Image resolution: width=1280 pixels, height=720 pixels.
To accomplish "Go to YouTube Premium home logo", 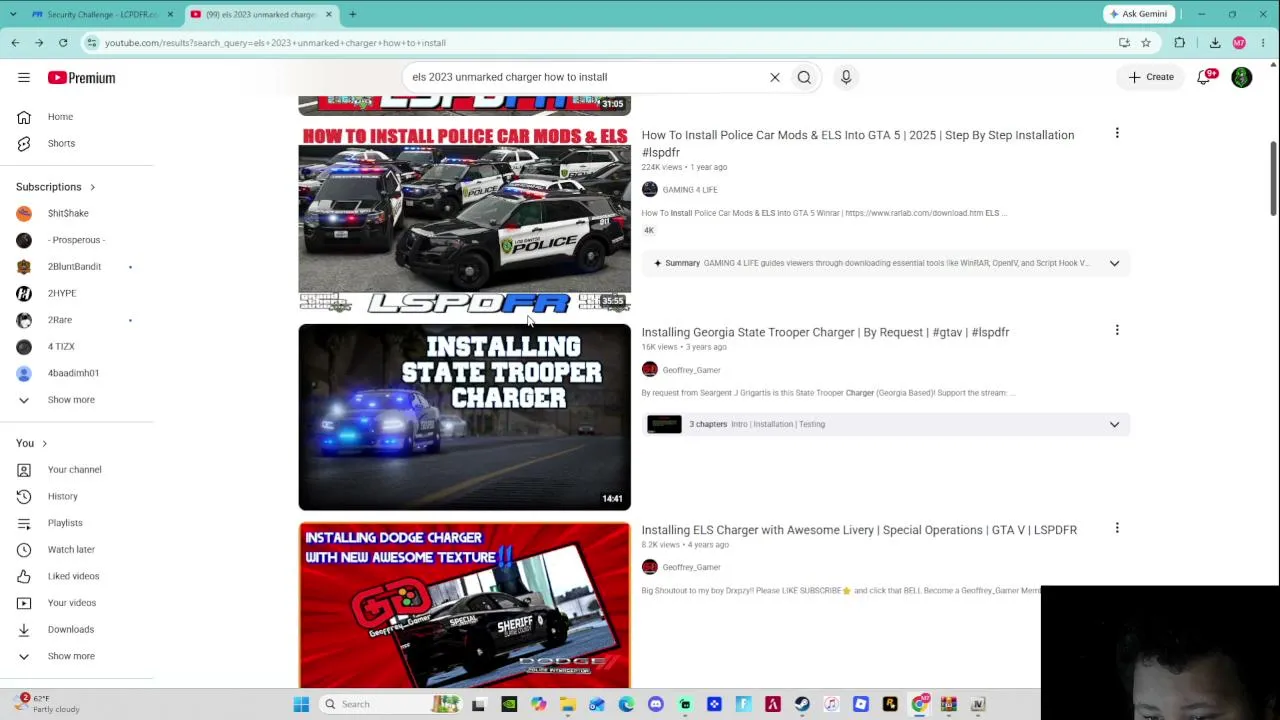I will (x=81, y=77).
